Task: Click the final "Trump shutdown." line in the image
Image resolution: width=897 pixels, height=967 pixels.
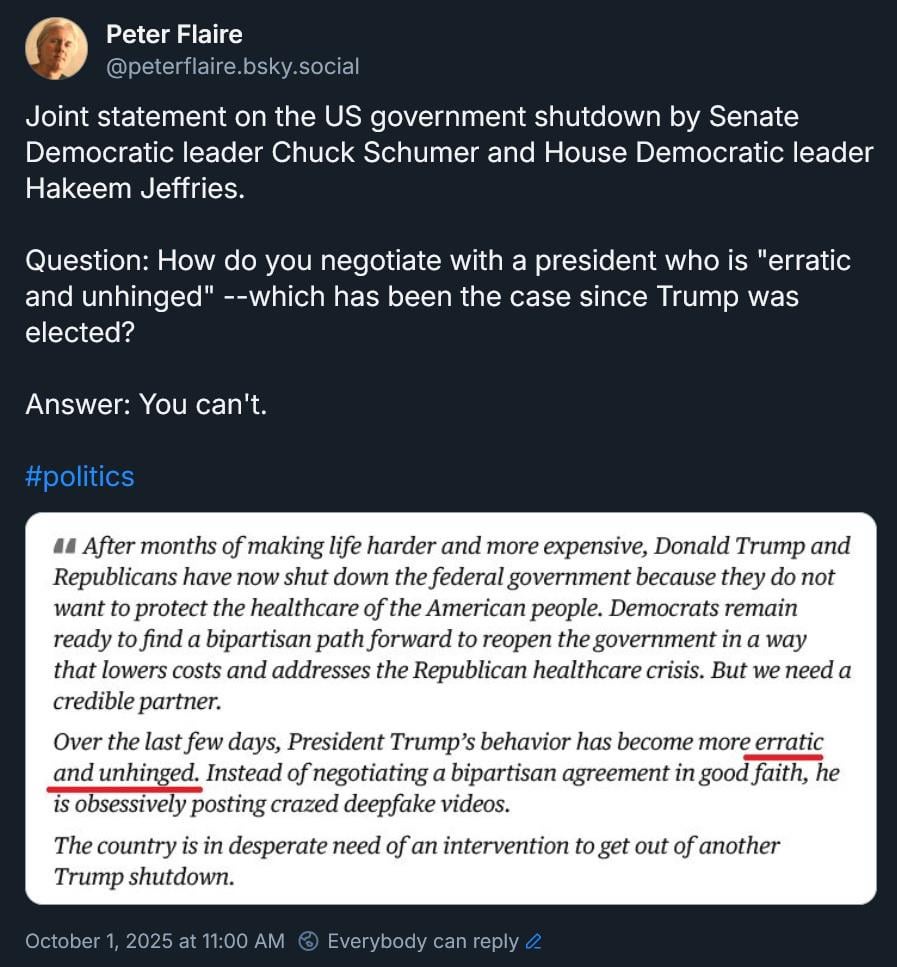Action: [143, 877]
